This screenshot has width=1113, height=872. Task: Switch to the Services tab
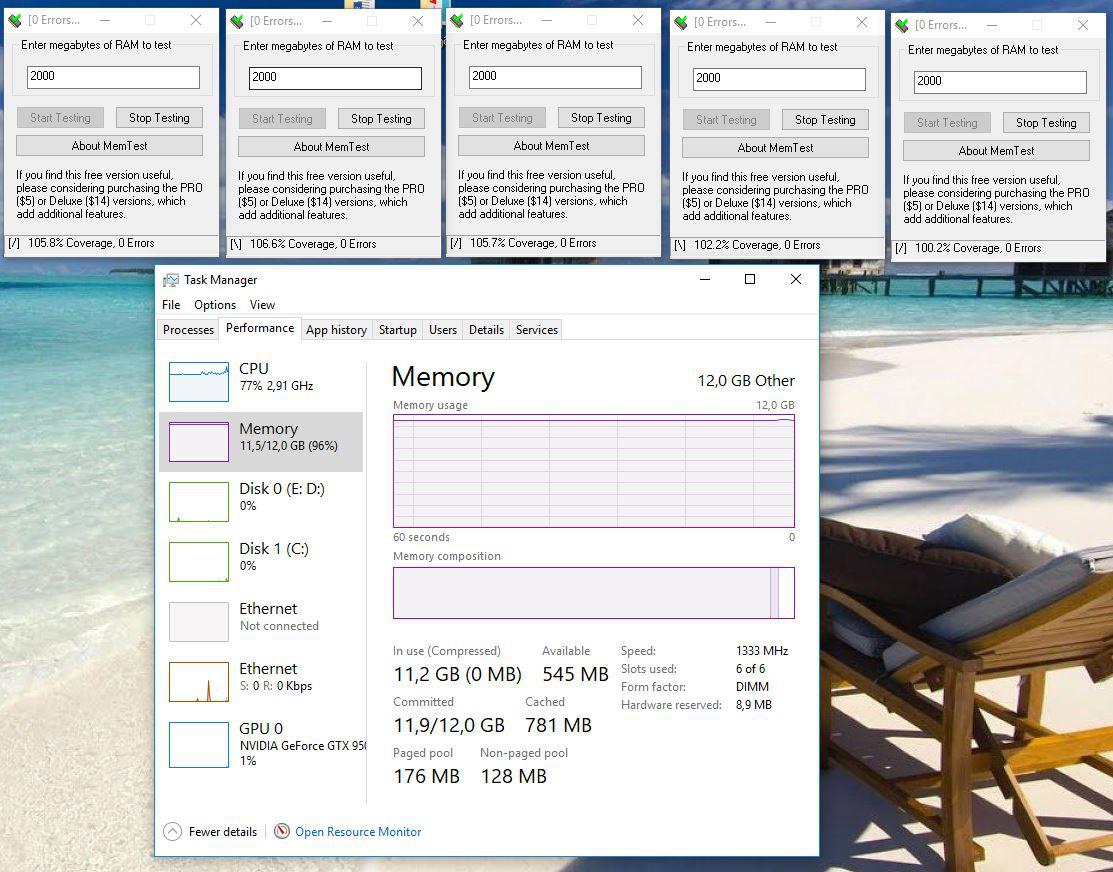(536, 330)
